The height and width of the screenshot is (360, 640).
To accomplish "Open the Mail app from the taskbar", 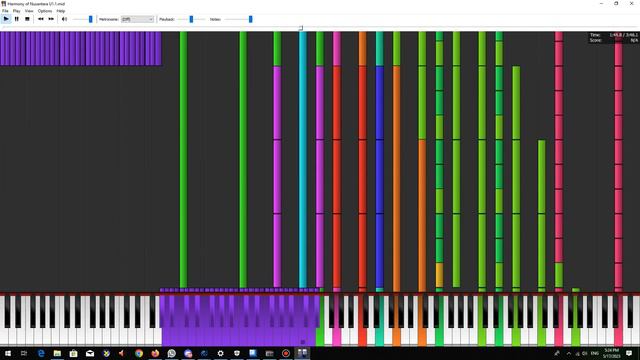I will (90, 353).
